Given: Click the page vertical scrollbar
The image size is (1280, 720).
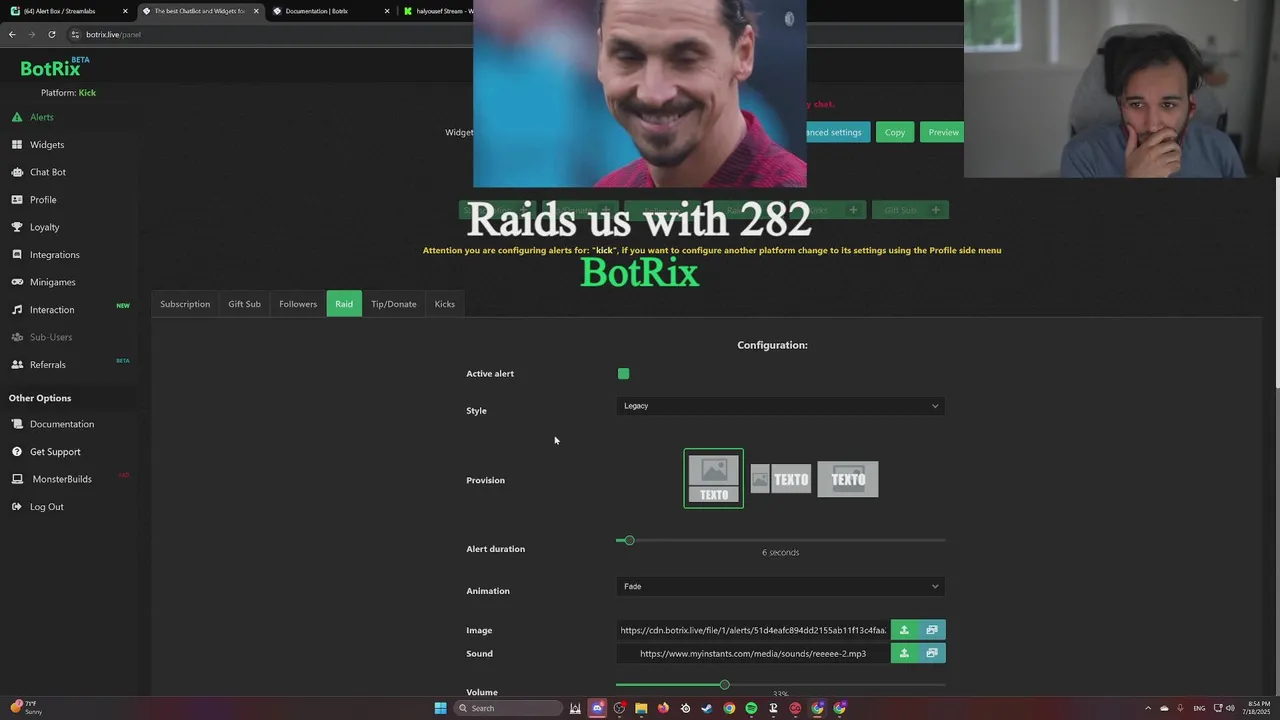Looking at the screenshot, I should click(x=1276, y=283).
